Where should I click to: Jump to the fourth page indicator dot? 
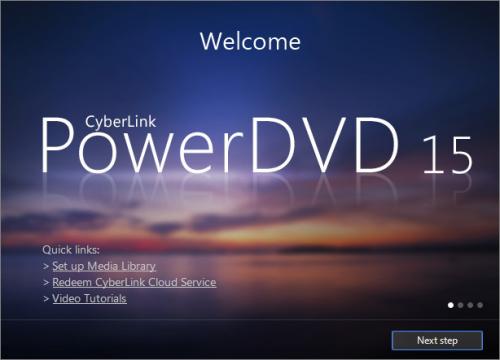[480, 305]
